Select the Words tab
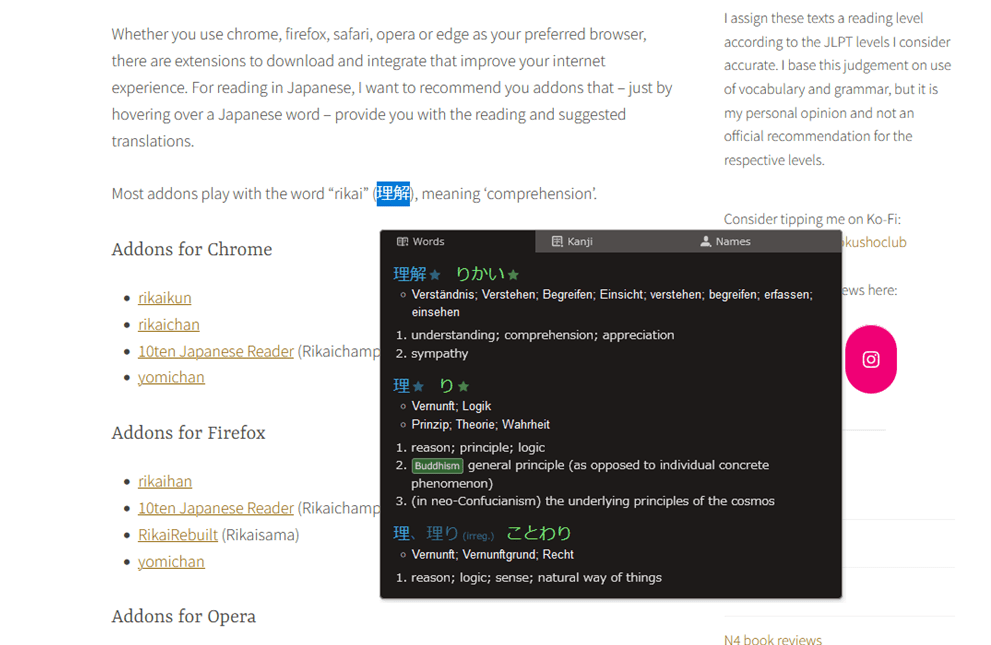991x645 pixels. [x=420, y=241]
